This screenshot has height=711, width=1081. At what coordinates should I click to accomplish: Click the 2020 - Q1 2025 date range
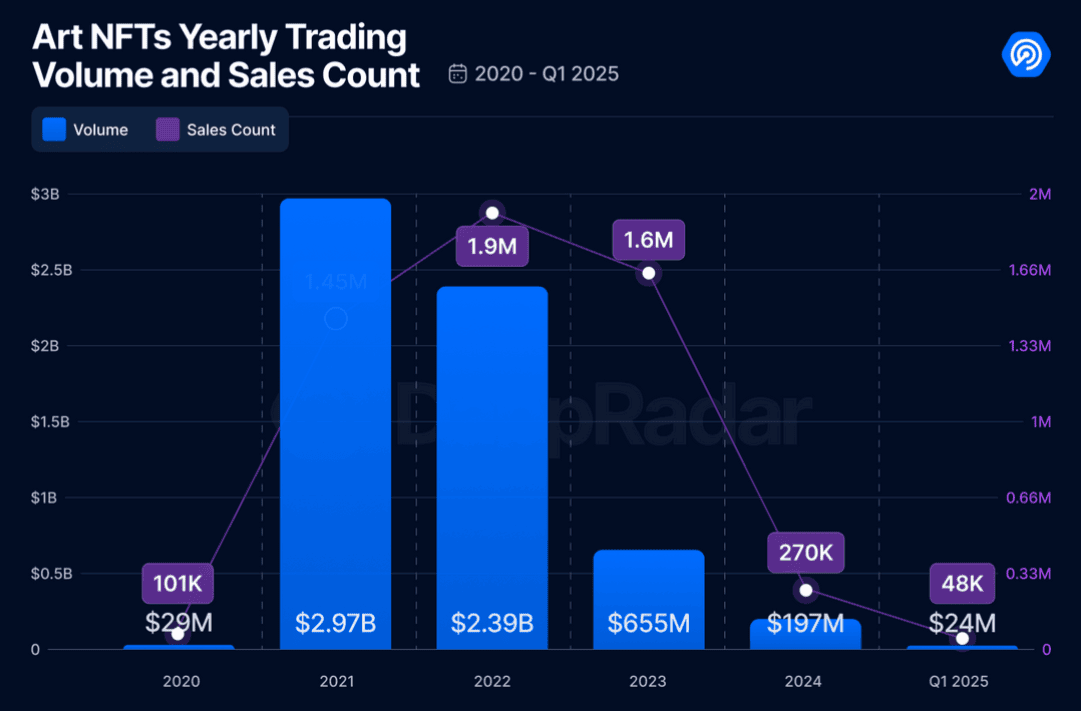(546, 74)
